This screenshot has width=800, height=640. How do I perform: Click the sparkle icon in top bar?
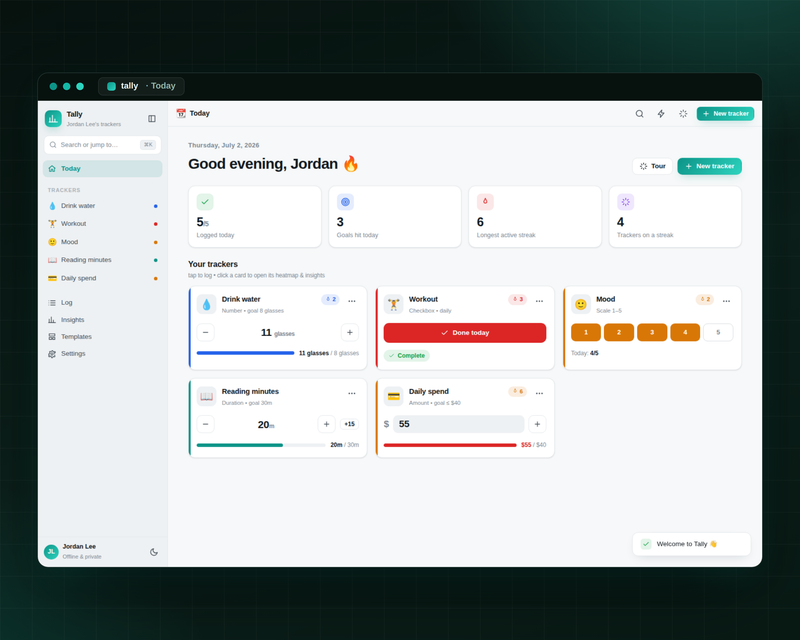pyautogui.click(x=683, y=114)
